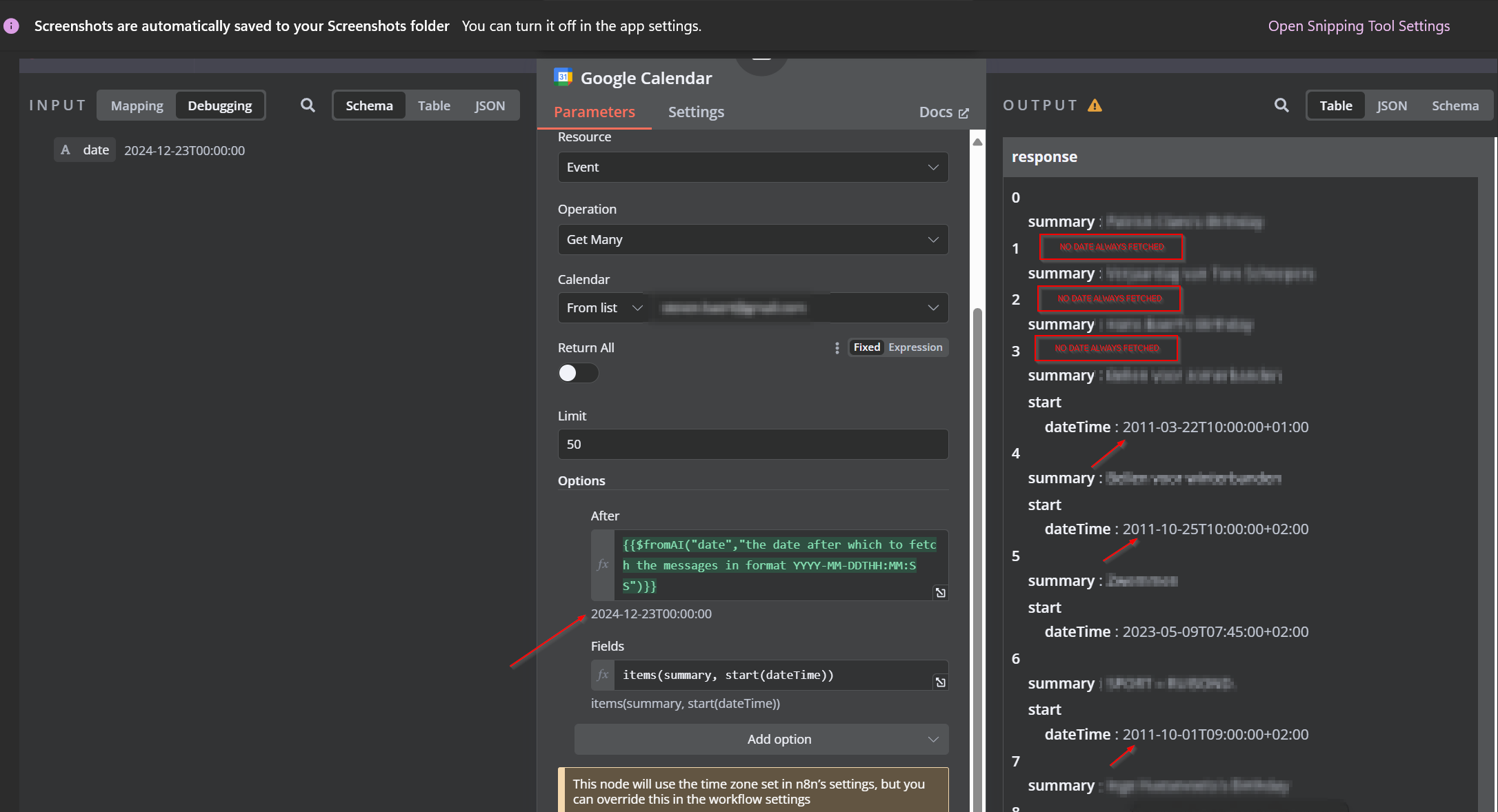Toggle the Return All switch

578,373
